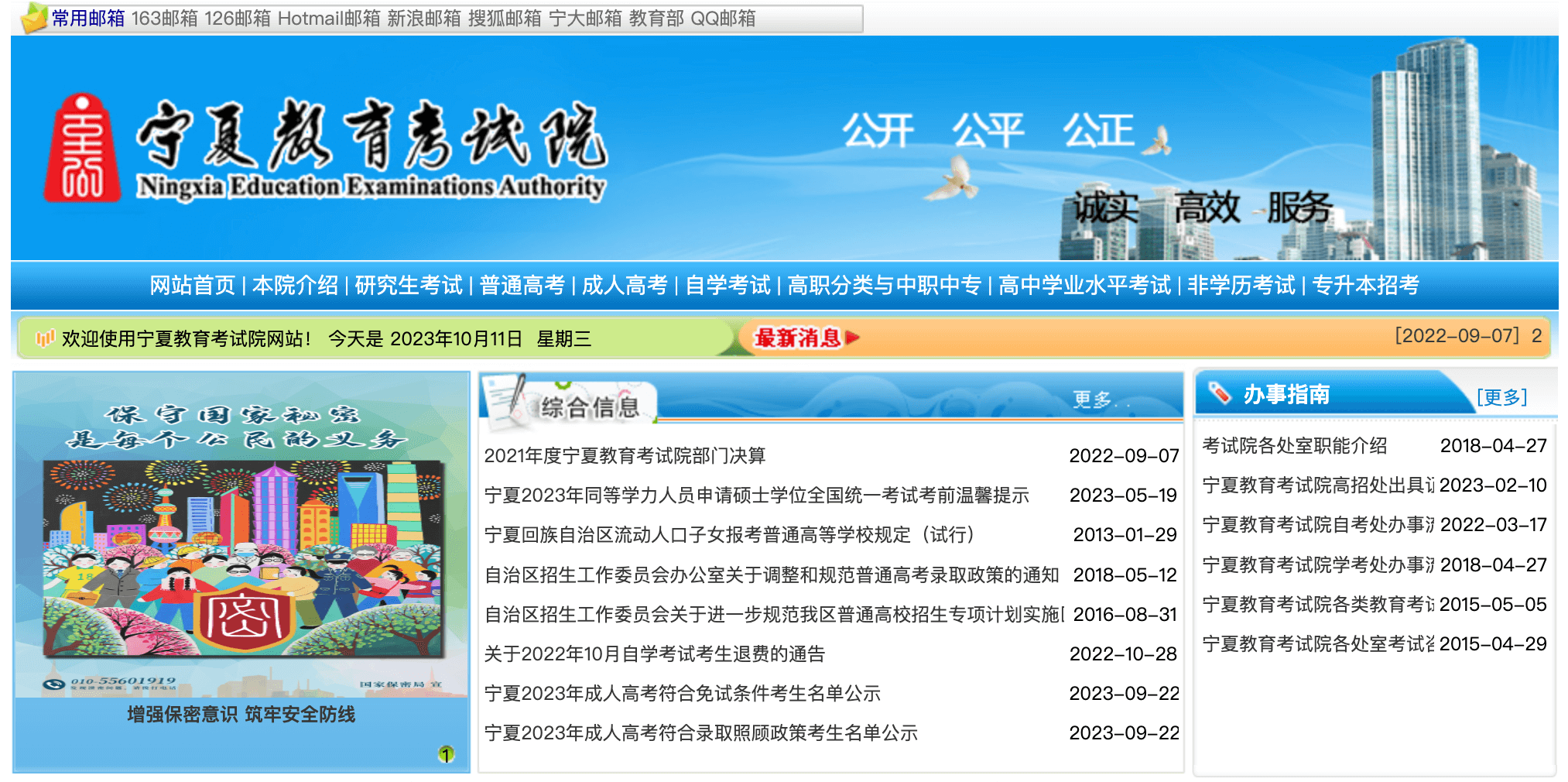Open 普通高考 navigation item

522,286
